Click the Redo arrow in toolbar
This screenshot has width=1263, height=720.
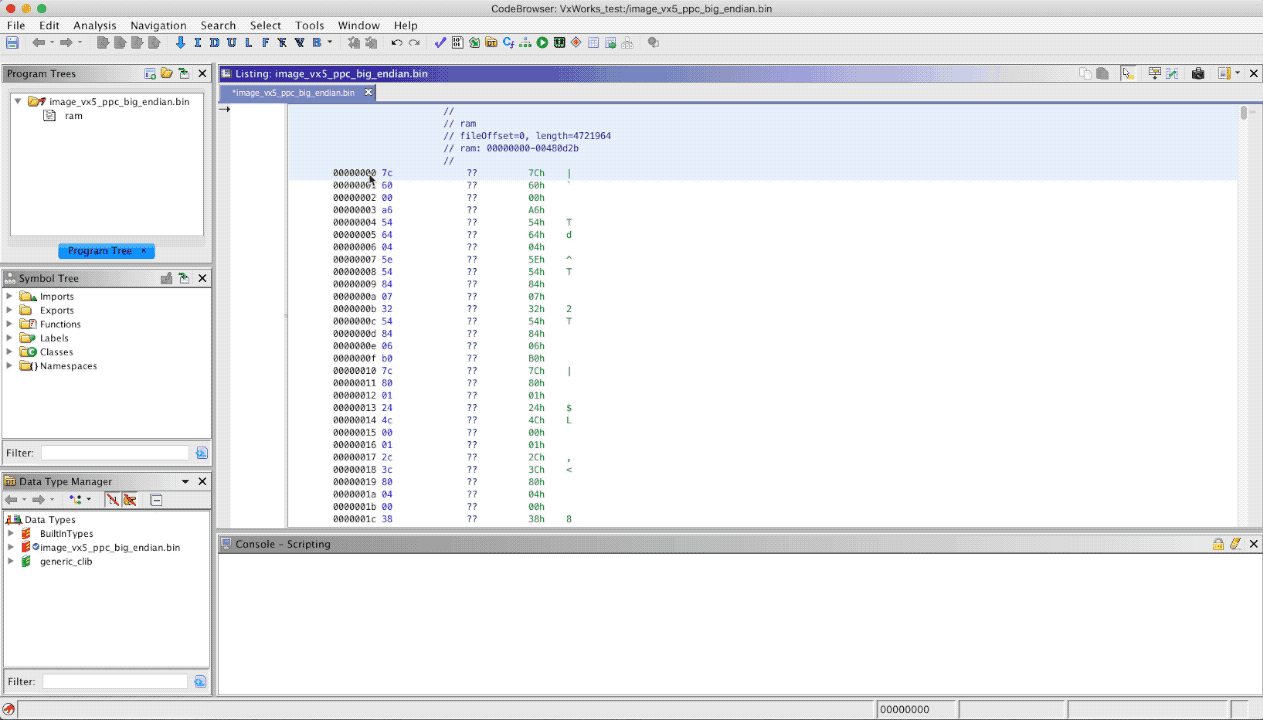(x=414, y=43)
